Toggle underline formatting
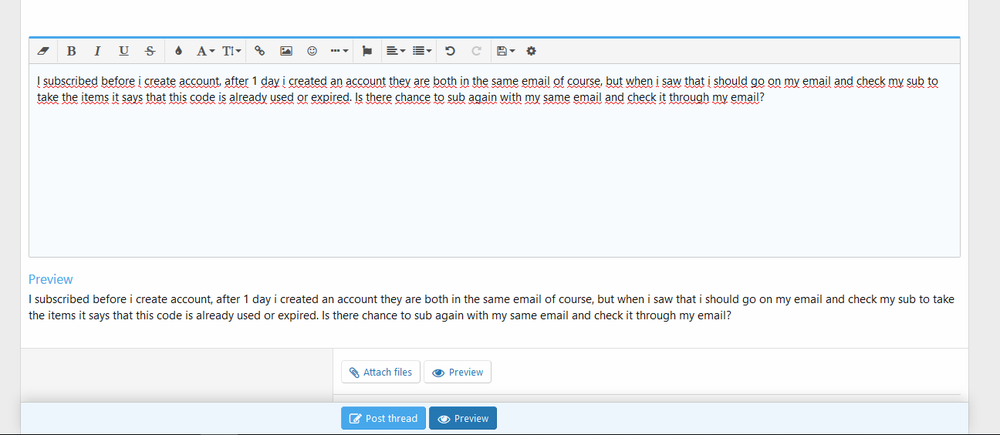This screenshot has width=1000, height=435. point(124,50)
